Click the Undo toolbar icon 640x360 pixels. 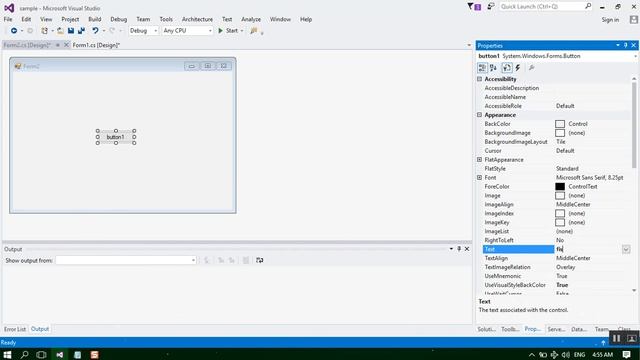click(x=95, y=31)
